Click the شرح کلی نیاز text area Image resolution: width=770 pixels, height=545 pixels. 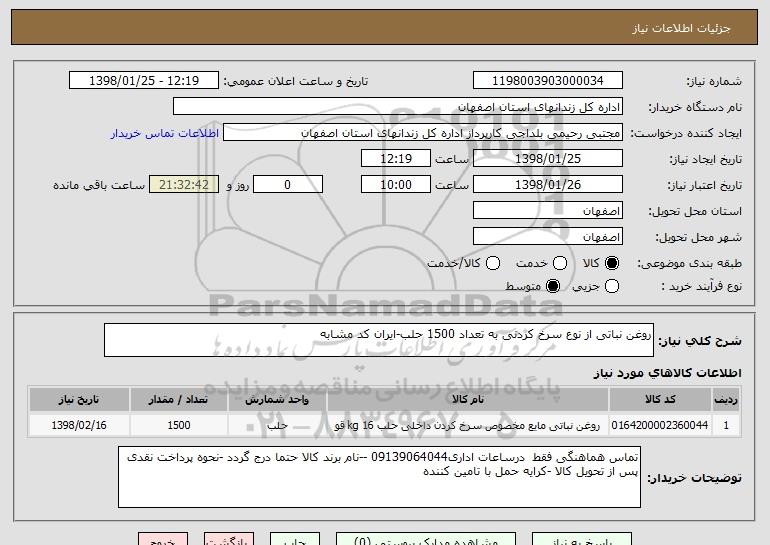[x=379, y=340]
